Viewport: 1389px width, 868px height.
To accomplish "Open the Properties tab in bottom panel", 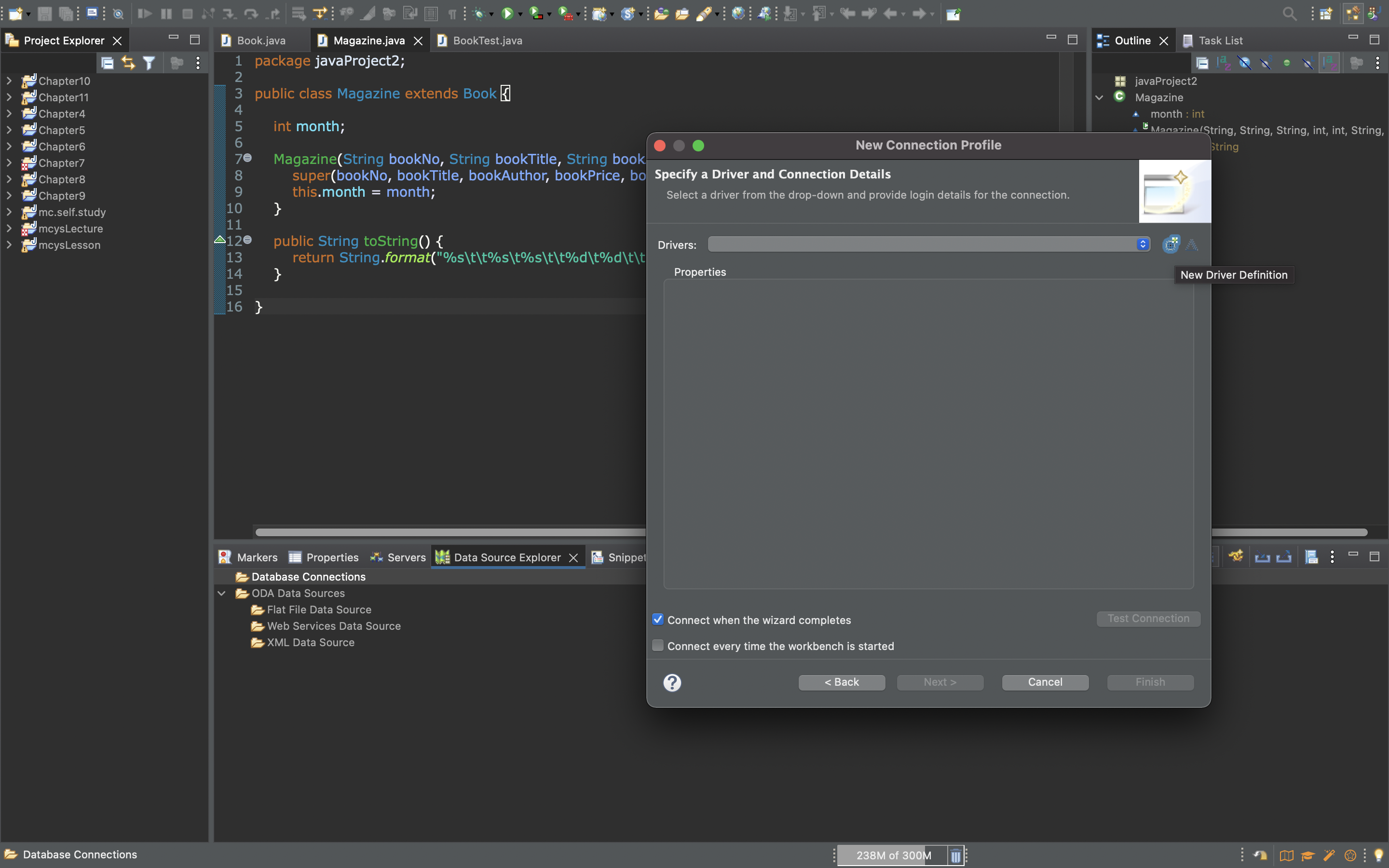I will point(324,557).
